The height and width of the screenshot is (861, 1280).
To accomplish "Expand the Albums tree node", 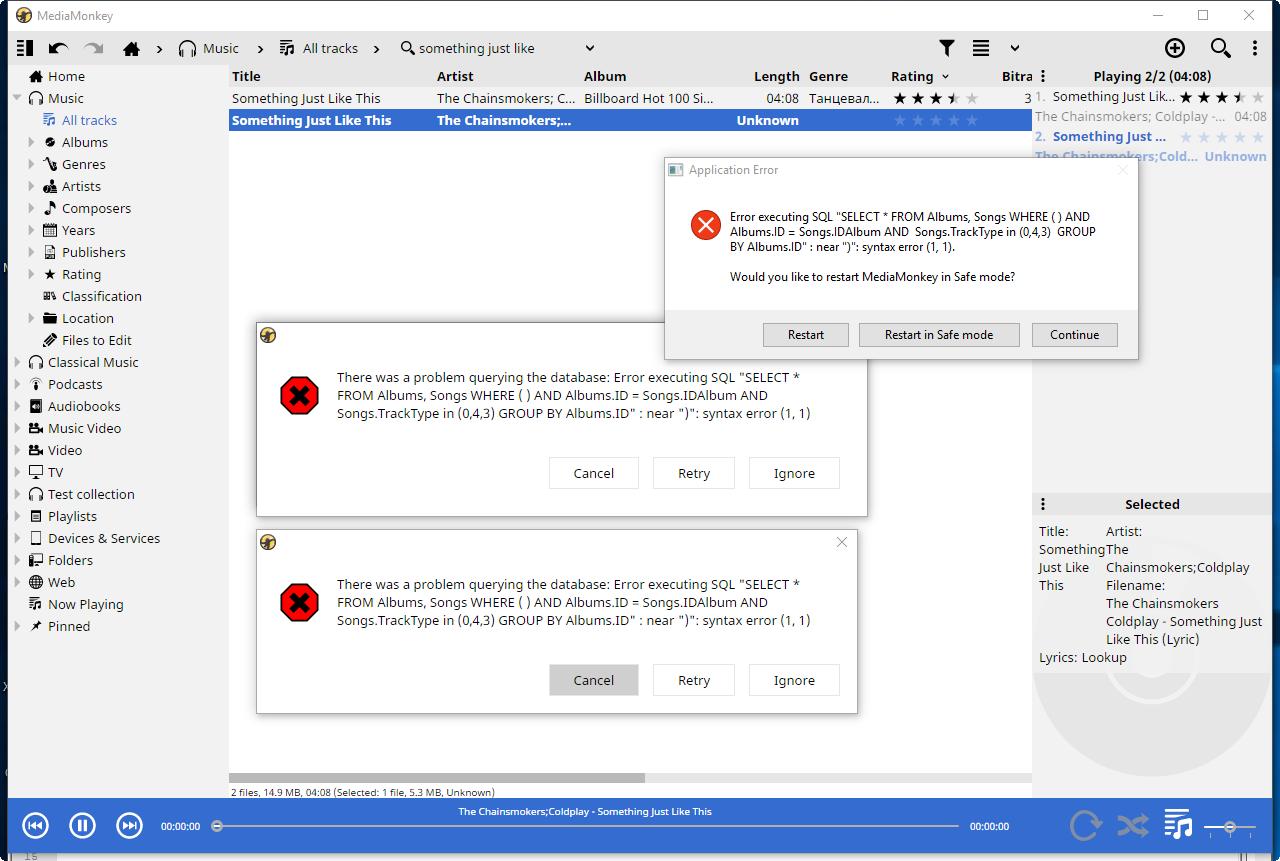I will click(x=31, y=142).
